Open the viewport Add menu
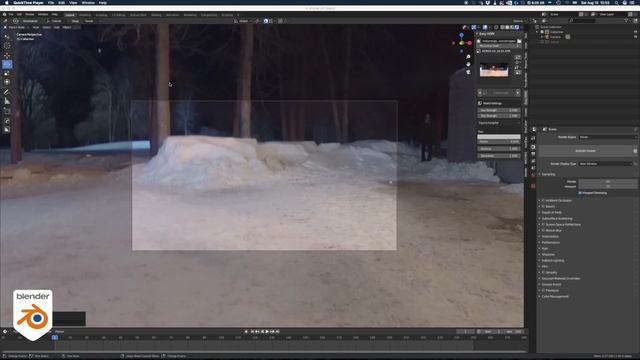Image resolution: width=640 pixels, height=360 pixels. 56,27
